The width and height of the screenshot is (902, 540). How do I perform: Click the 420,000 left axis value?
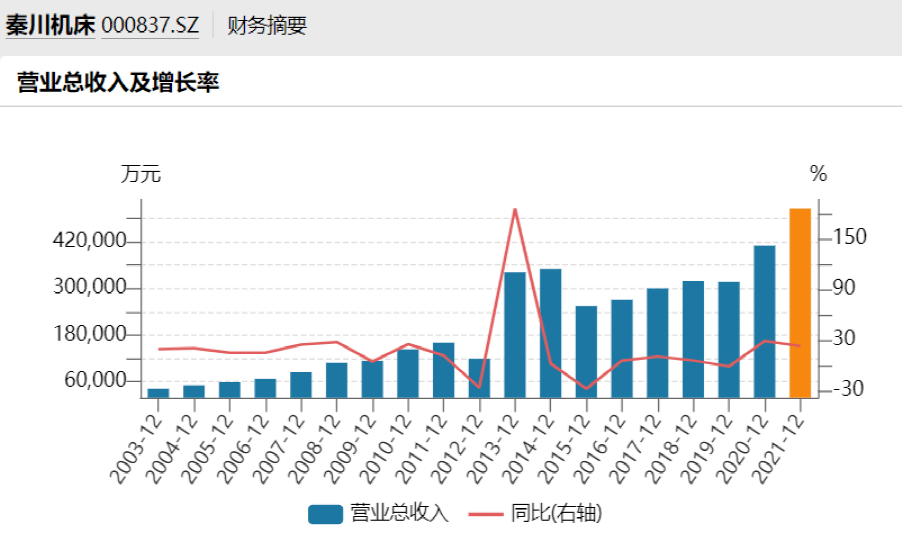[x=89, y=240]
